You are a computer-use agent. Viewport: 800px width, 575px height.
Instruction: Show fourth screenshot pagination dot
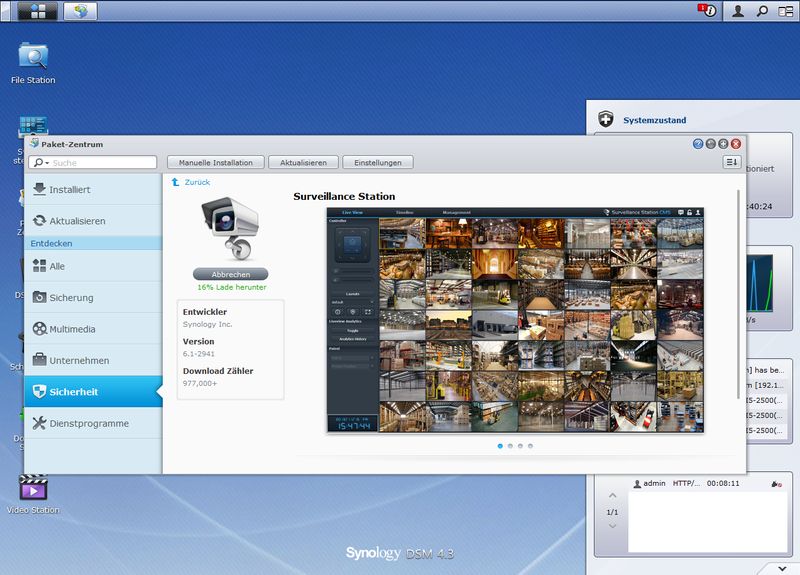531,446
